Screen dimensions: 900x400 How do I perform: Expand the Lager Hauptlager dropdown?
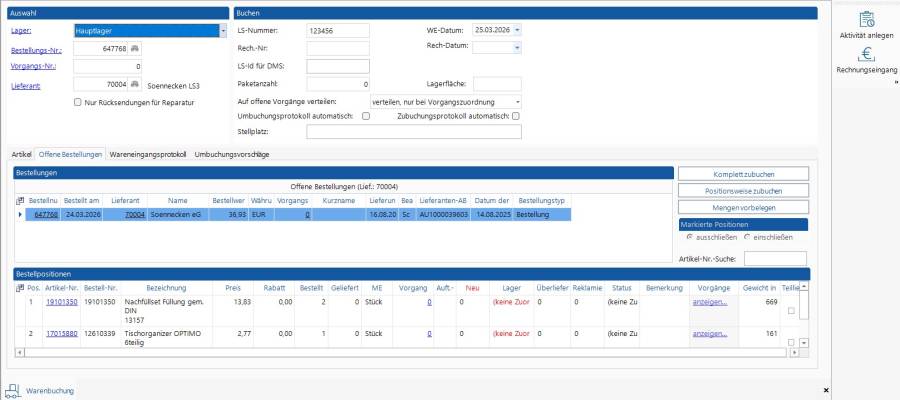tap(222, 31)
